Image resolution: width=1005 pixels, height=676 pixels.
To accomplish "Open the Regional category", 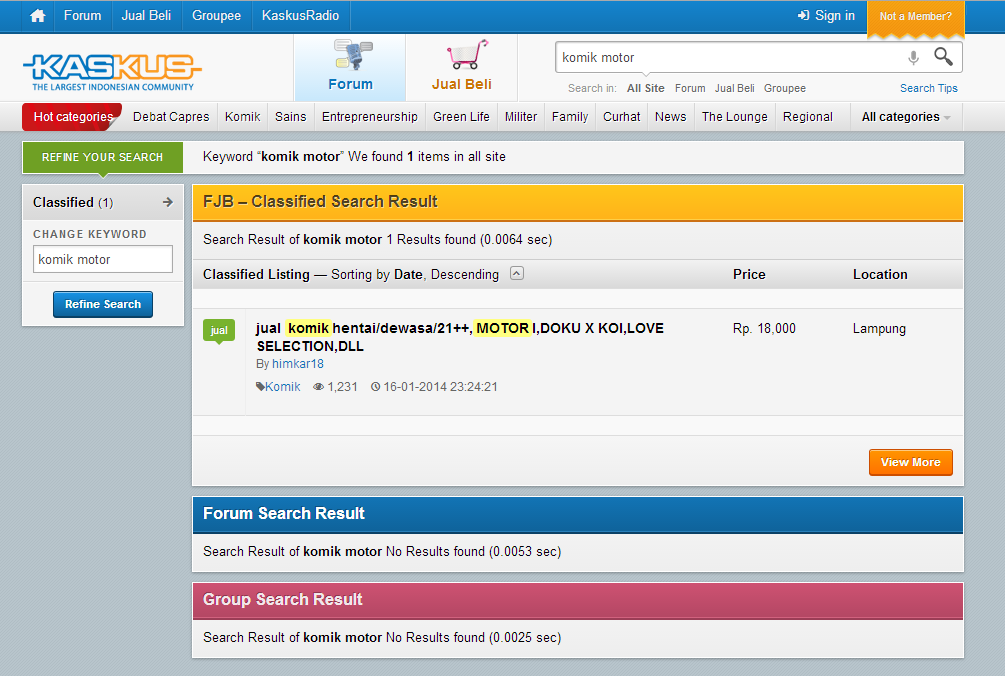I will click(808, 117).
